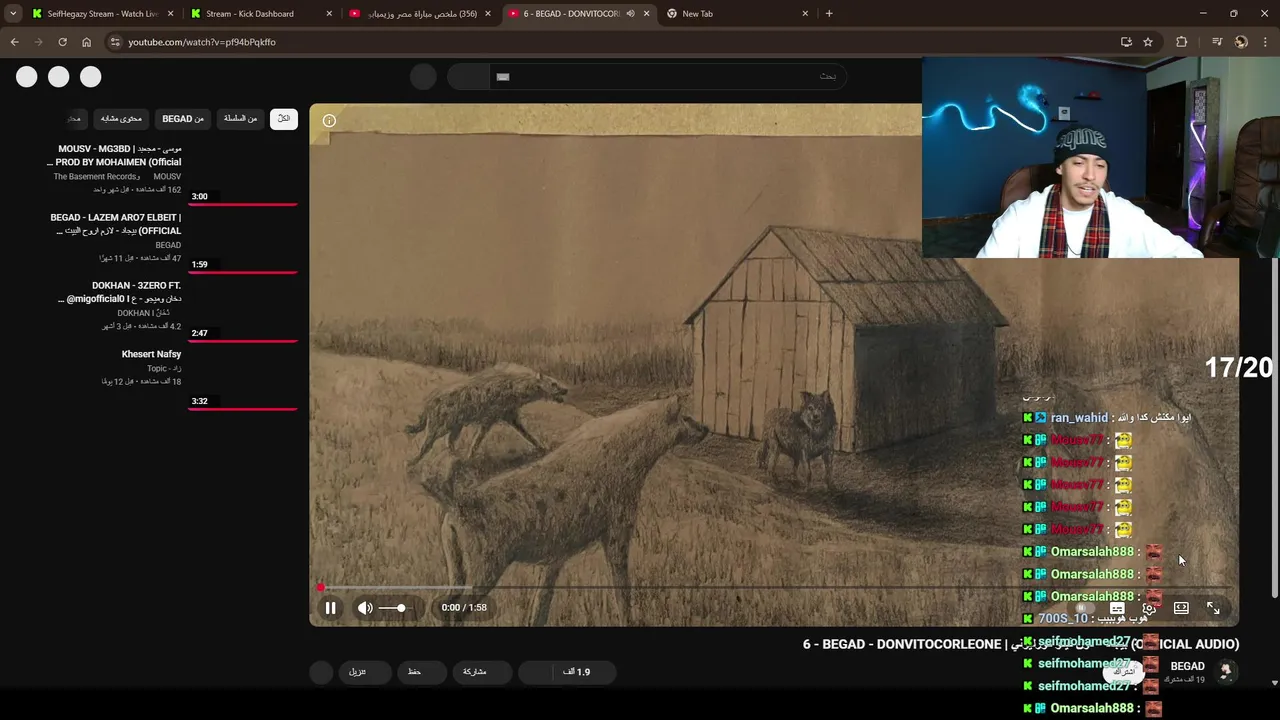The image size is (1280, 720).
Task: Select the 'محتوى مشابه' filter chip
Action: (121, 119)
